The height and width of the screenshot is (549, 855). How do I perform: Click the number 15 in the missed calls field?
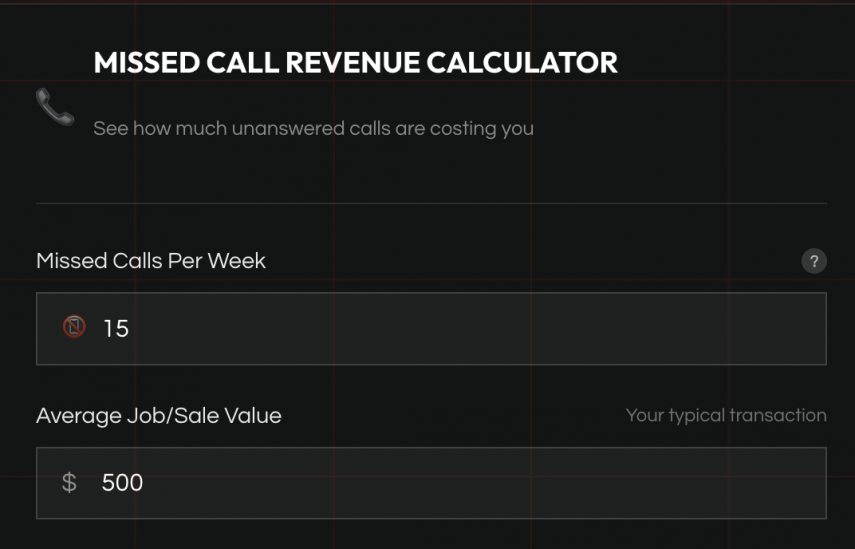pos(116,328)
